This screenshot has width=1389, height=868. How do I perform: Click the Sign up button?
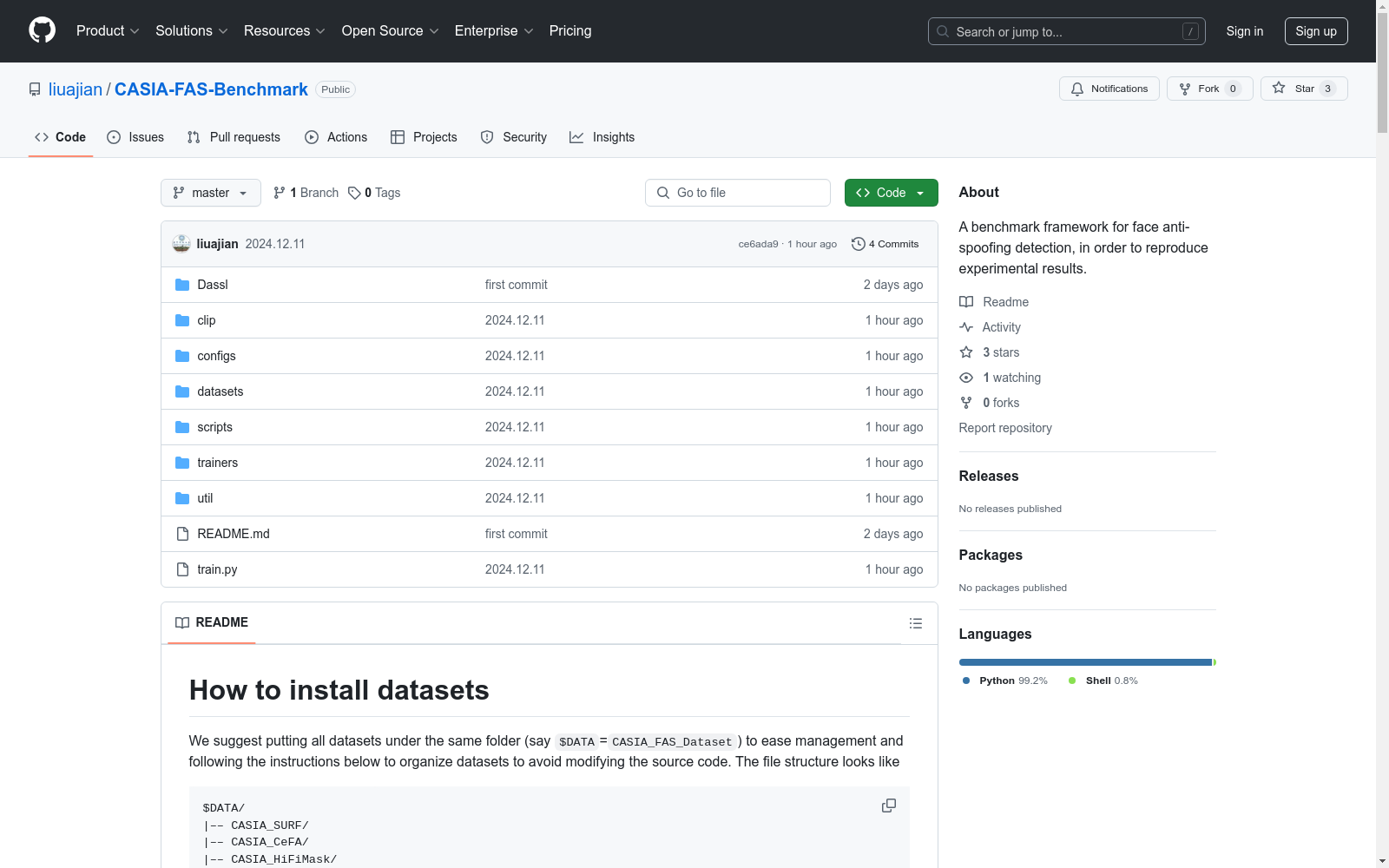click(1316, 31)
